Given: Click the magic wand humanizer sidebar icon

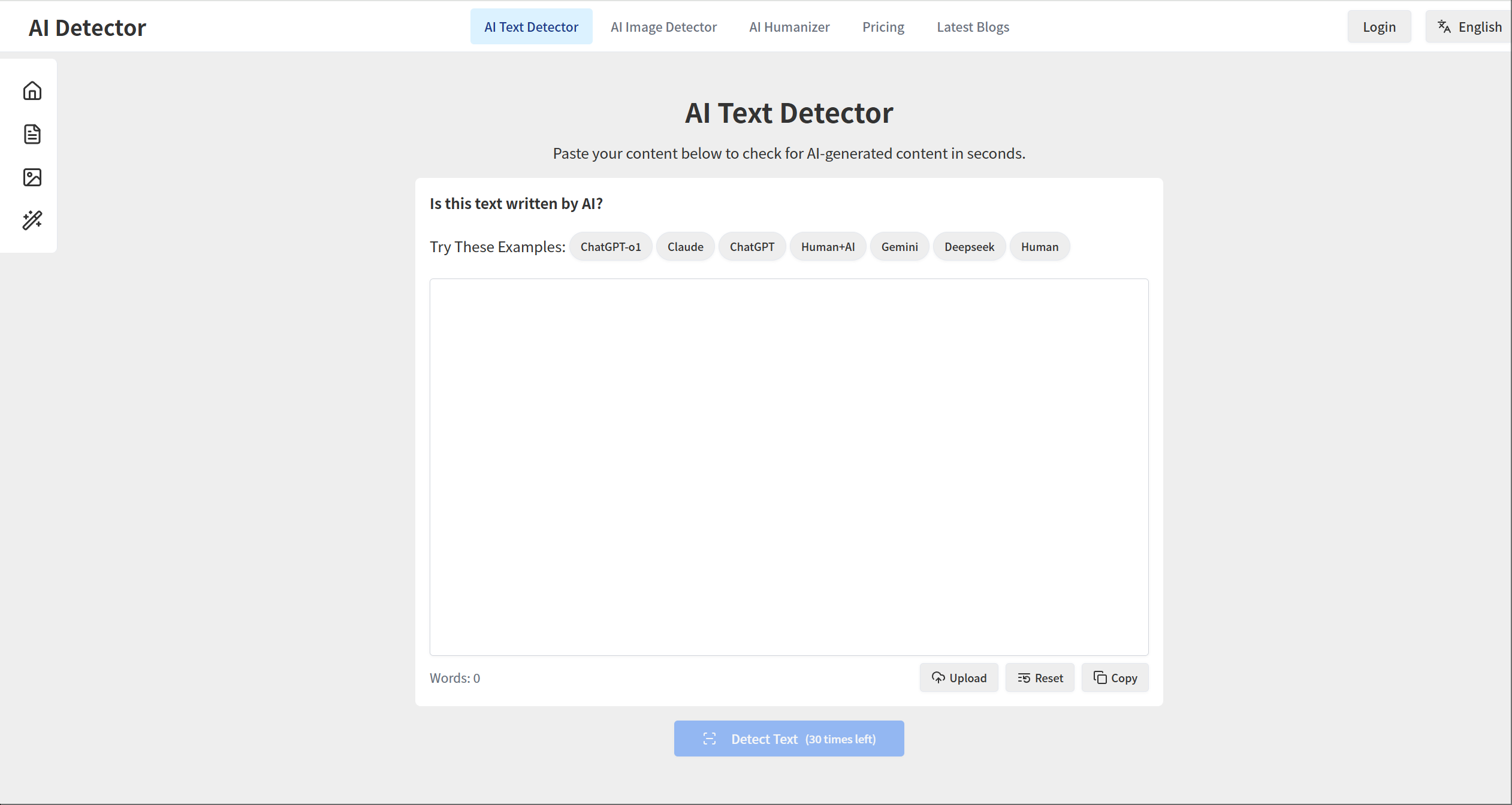Looking at the screenshot, I should coord(32,220).
